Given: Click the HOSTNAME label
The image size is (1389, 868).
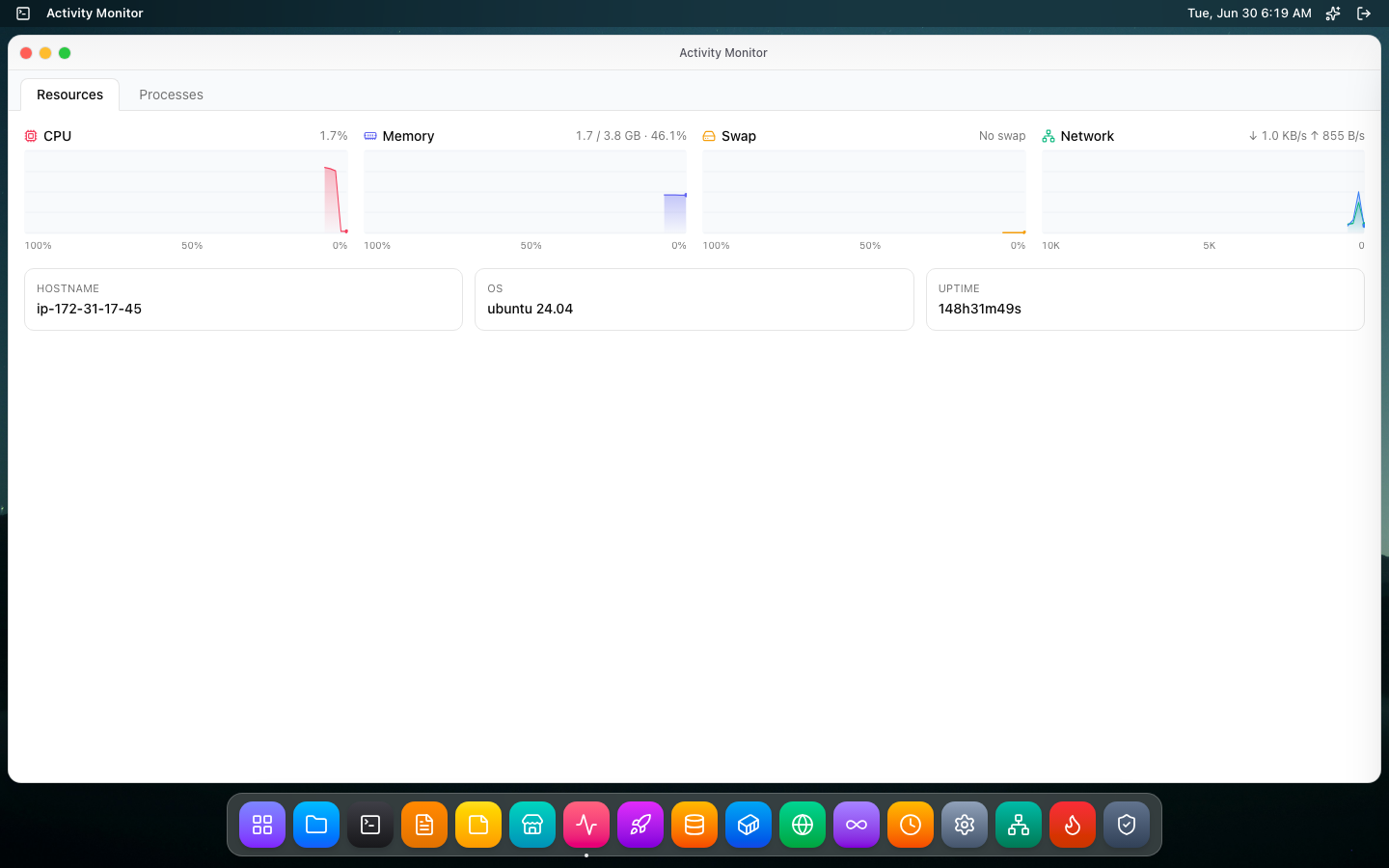Looking at the screenshot, I should pos(68,288).
